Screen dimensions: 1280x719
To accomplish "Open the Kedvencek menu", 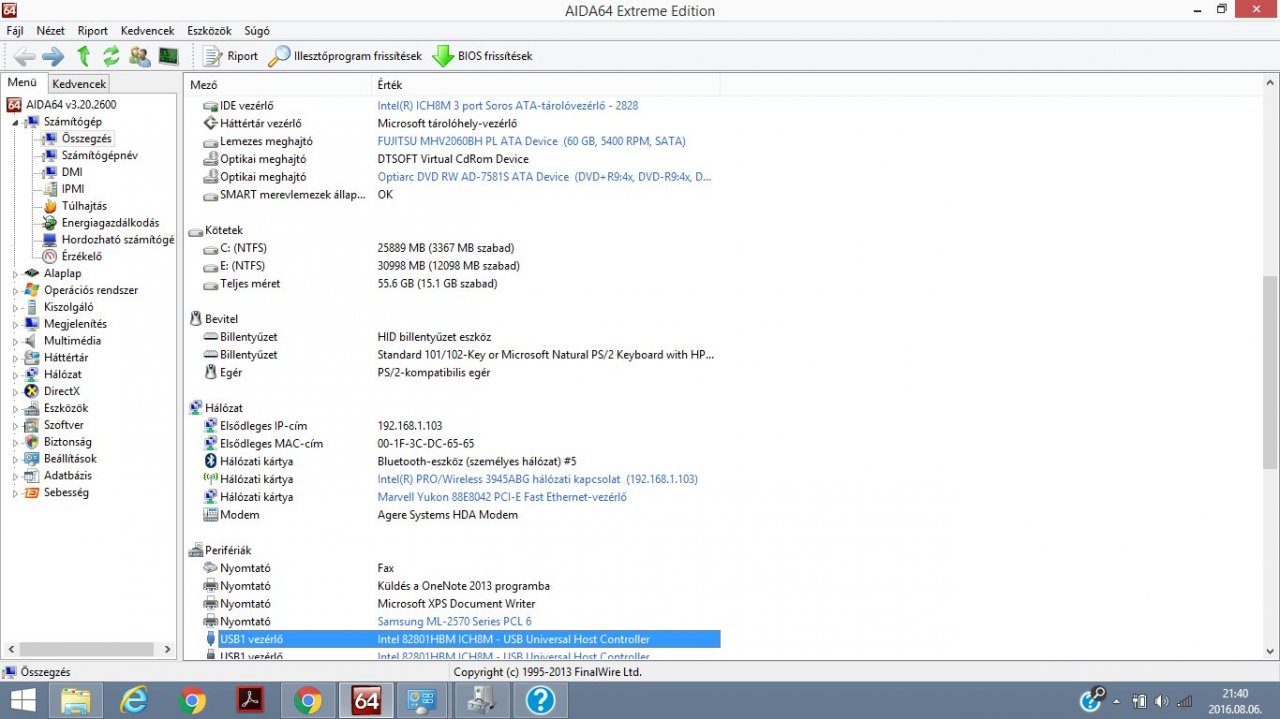I will click(147, 31).
